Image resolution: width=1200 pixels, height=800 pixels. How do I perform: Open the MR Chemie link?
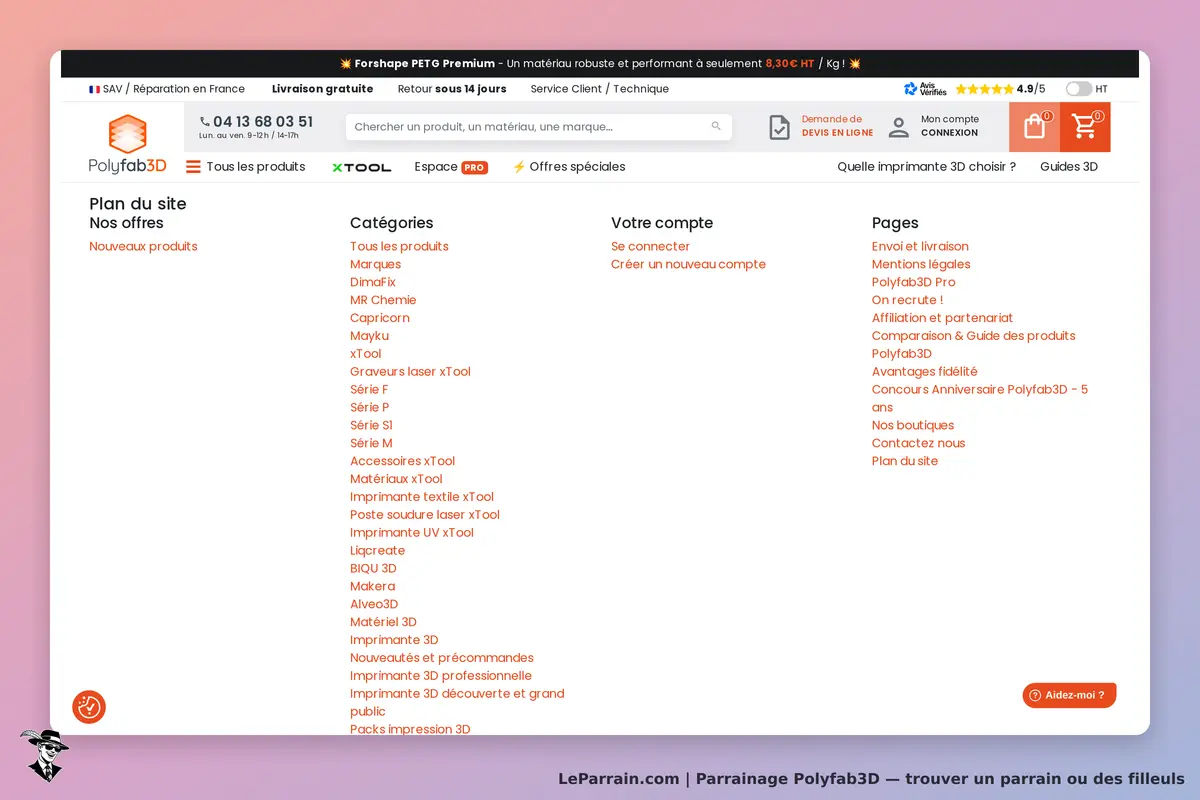click(383, 300)
